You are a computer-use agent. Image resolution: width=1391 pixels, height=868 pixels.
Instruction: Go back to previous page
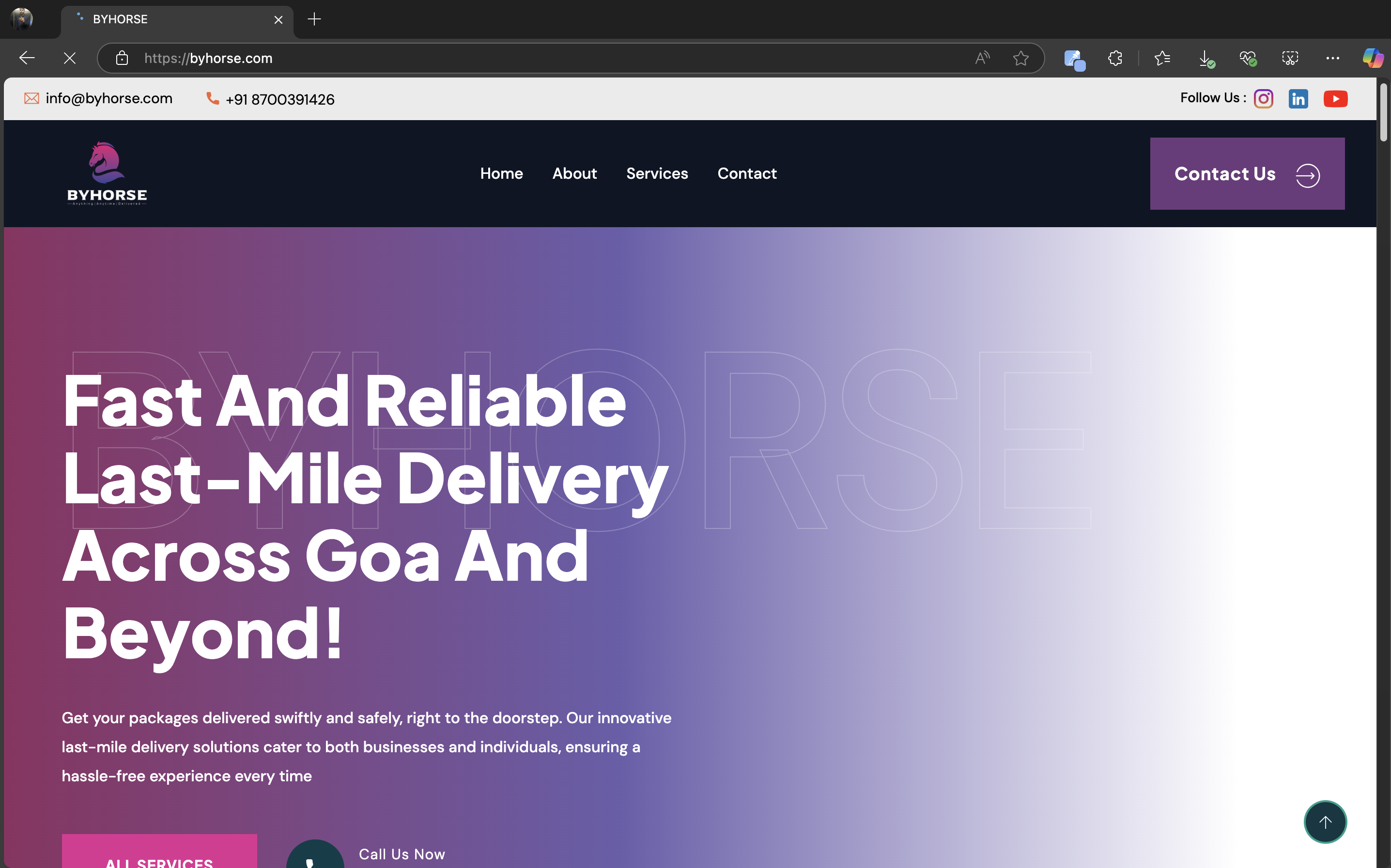pos(27,58)
